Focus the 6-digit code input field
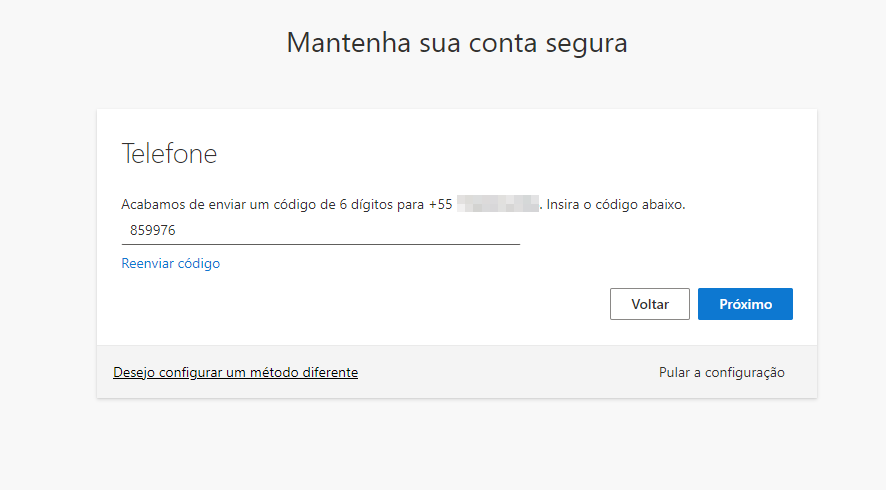The image size is (886, 490). pyautogui.click(x=320, y=230)
